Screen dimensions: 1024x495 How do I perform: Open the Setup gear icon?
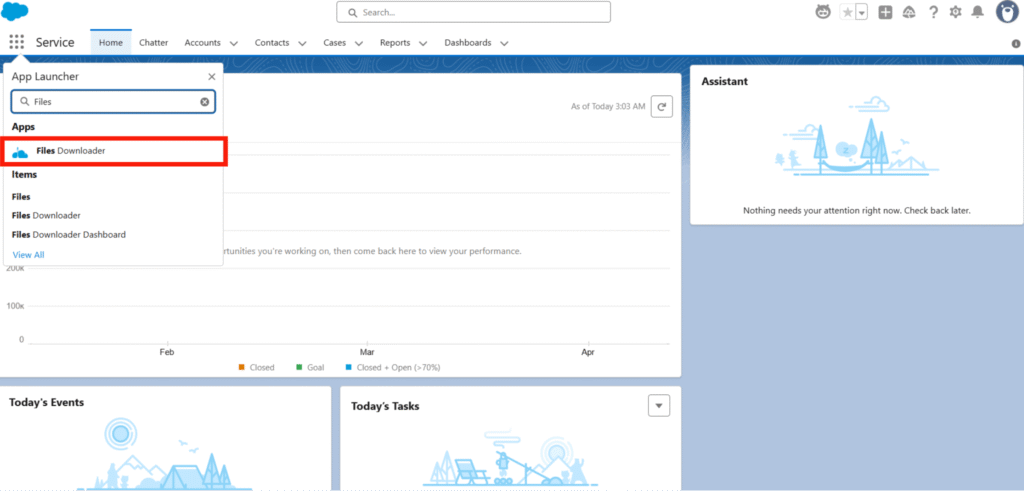click(x=955, y=12)
